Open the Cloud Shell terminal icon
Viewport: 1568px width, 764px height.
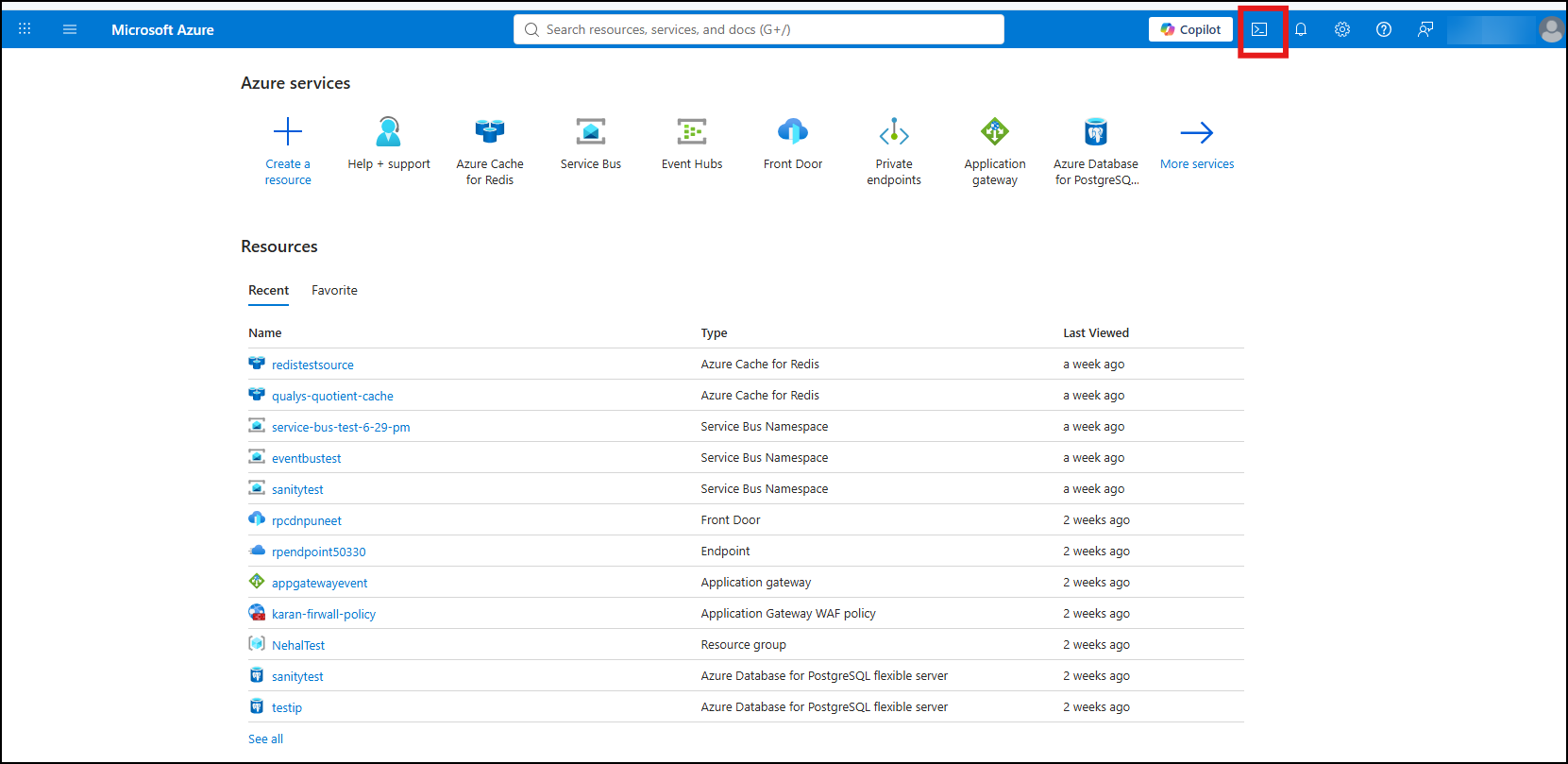(x=1259, y=29)
